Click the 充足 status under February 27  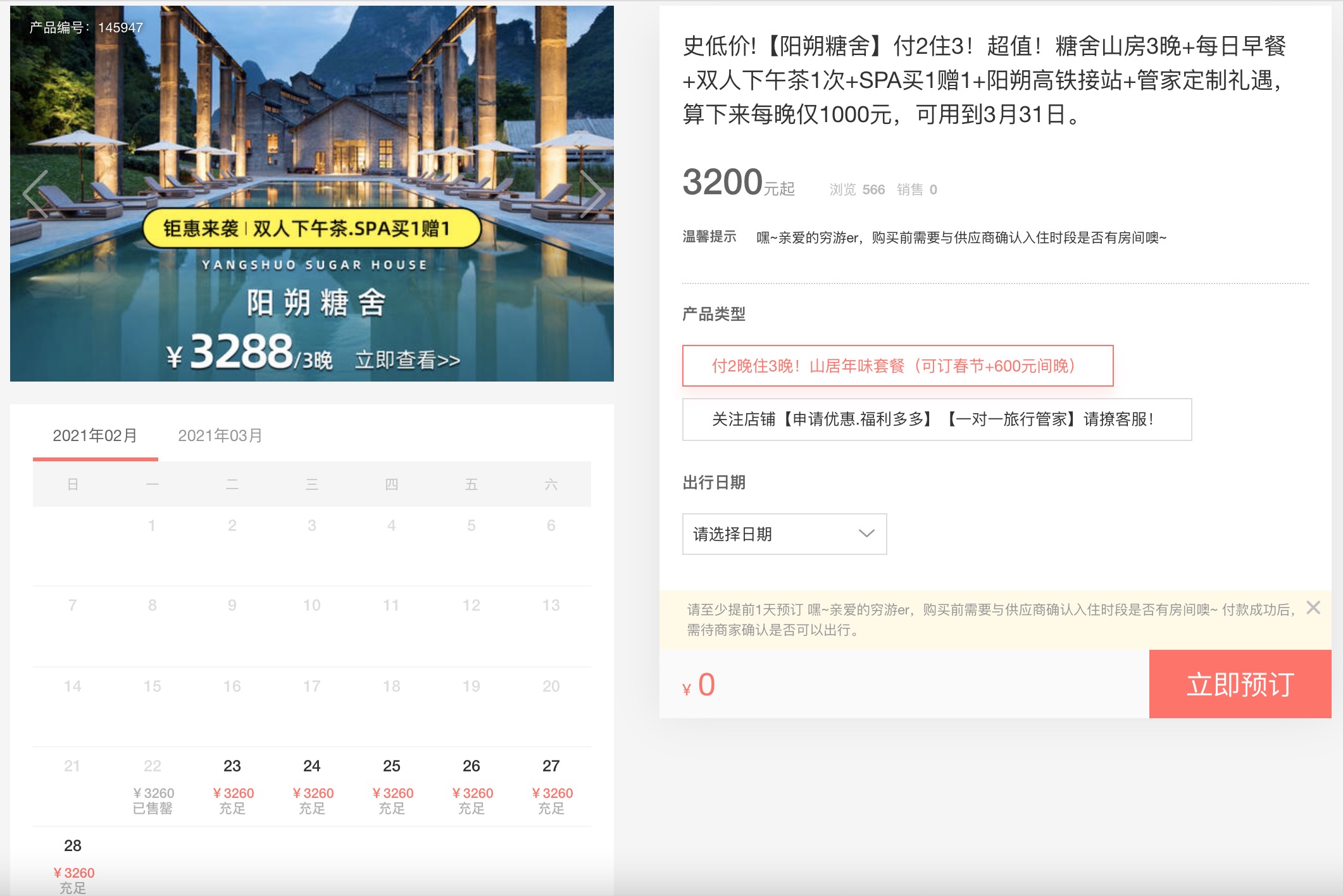tap(551, 808)
